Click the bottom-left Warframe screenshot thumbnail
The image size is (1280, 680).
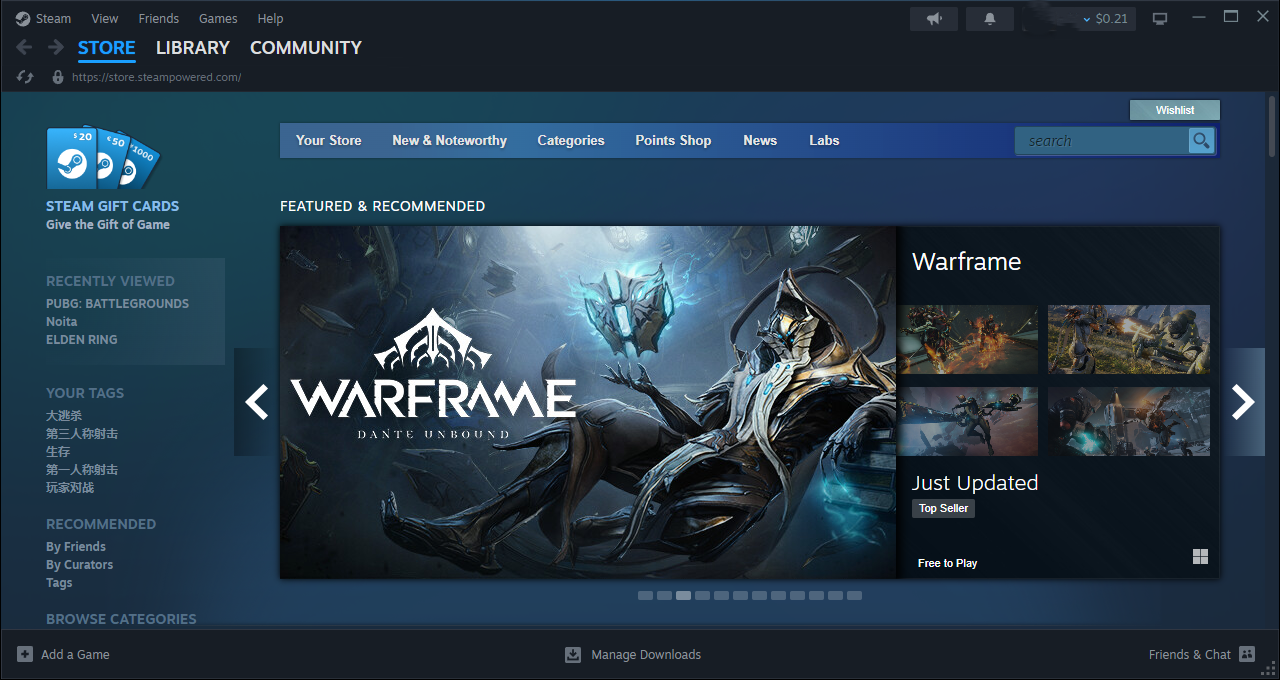968,422
